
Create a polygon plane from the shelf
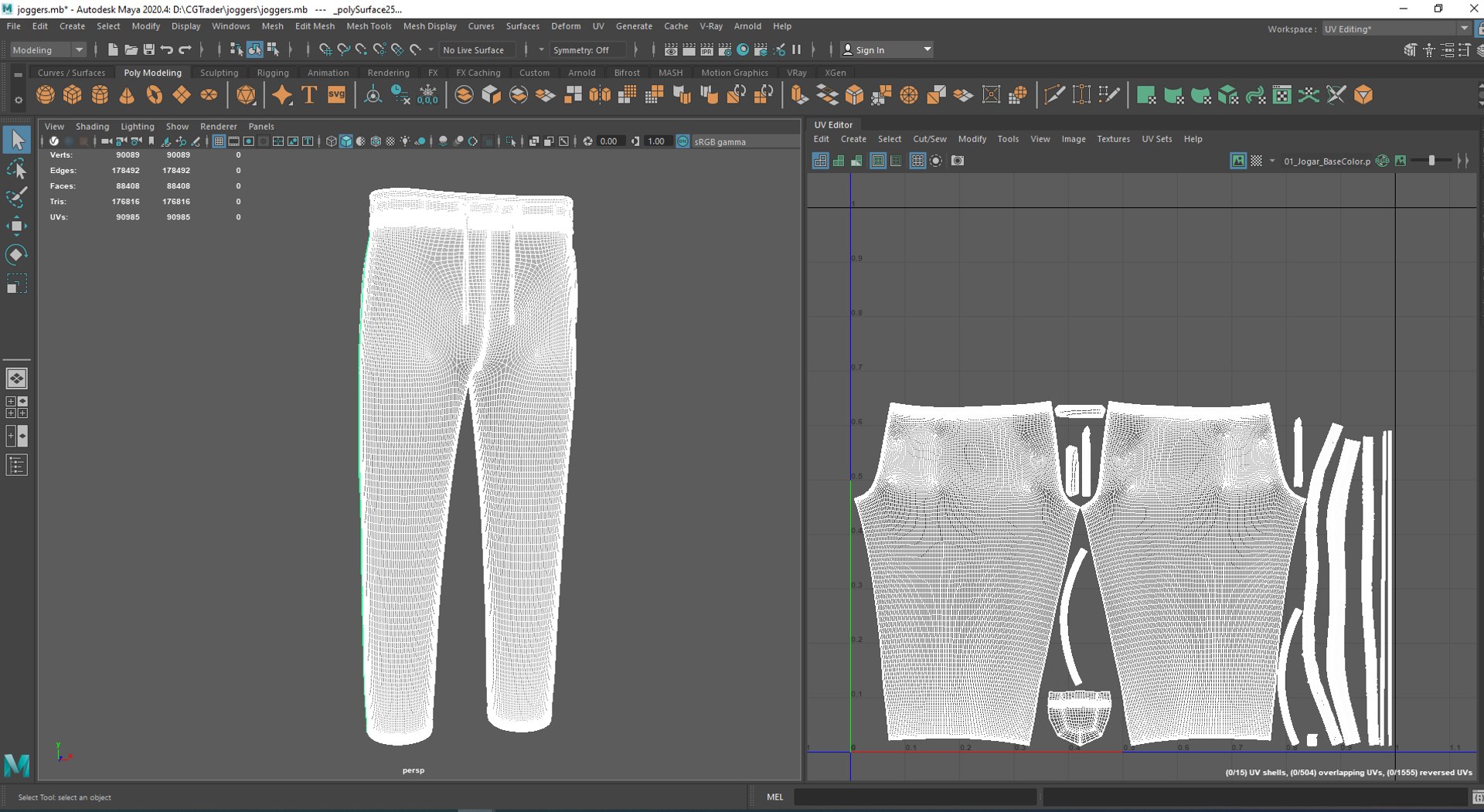click(182, 95)
